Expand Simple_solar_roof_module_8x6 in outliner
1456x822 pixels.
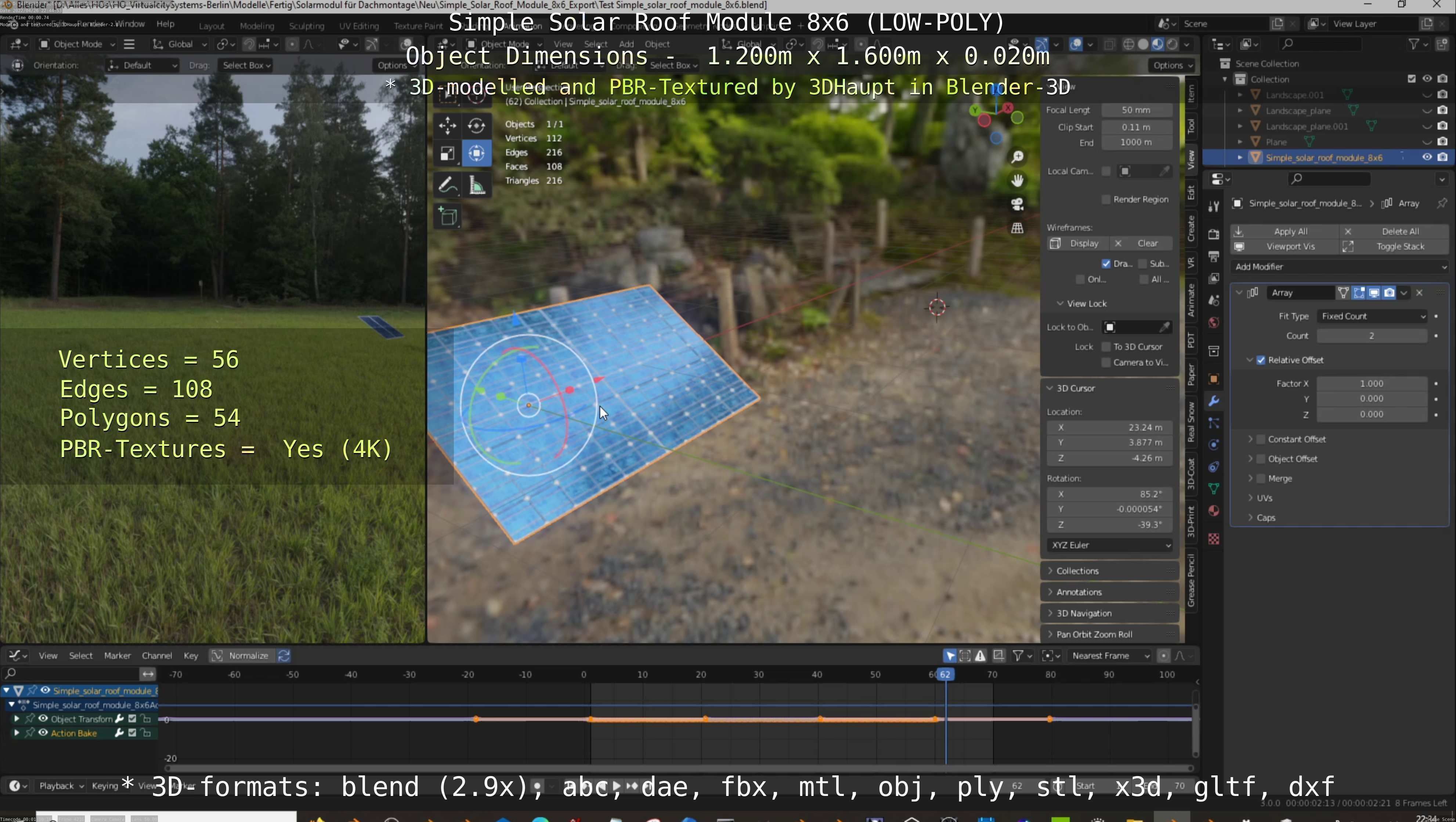[1240, 157]
